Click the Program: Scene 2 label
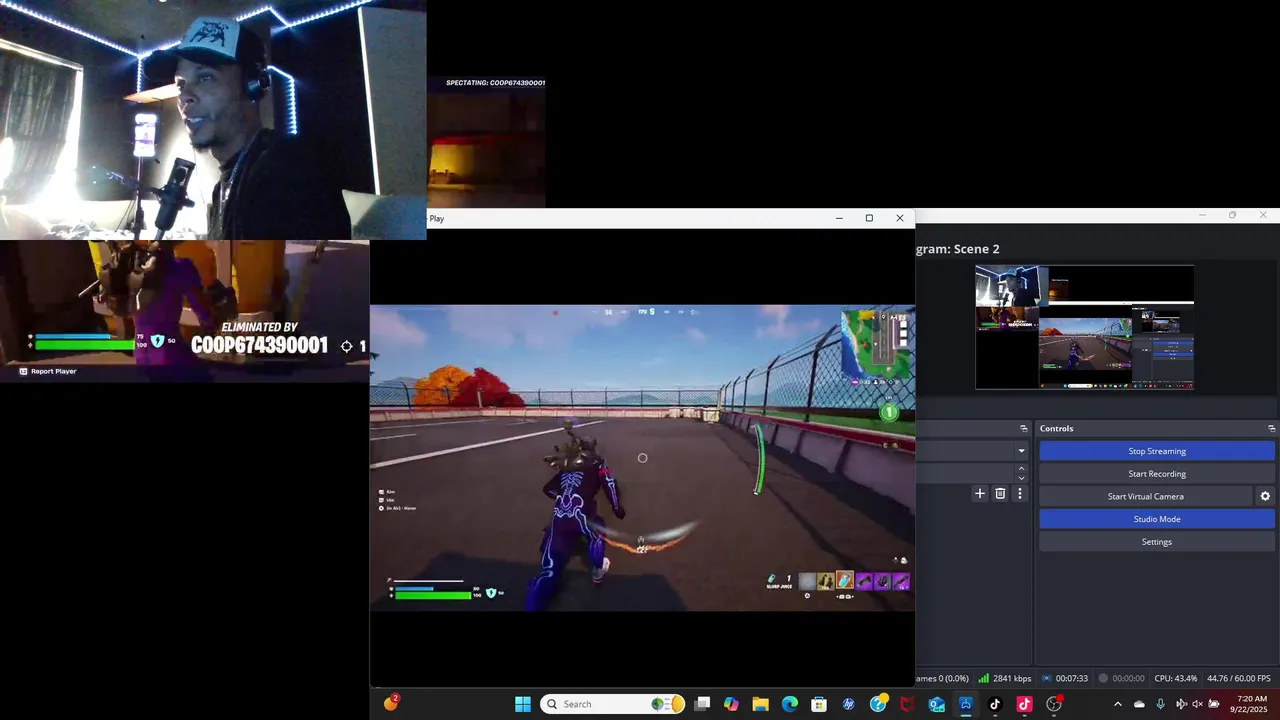Image resolution: width=1280 pixels, height=720 pixels. pyautogui.click(x=957, y=249)
